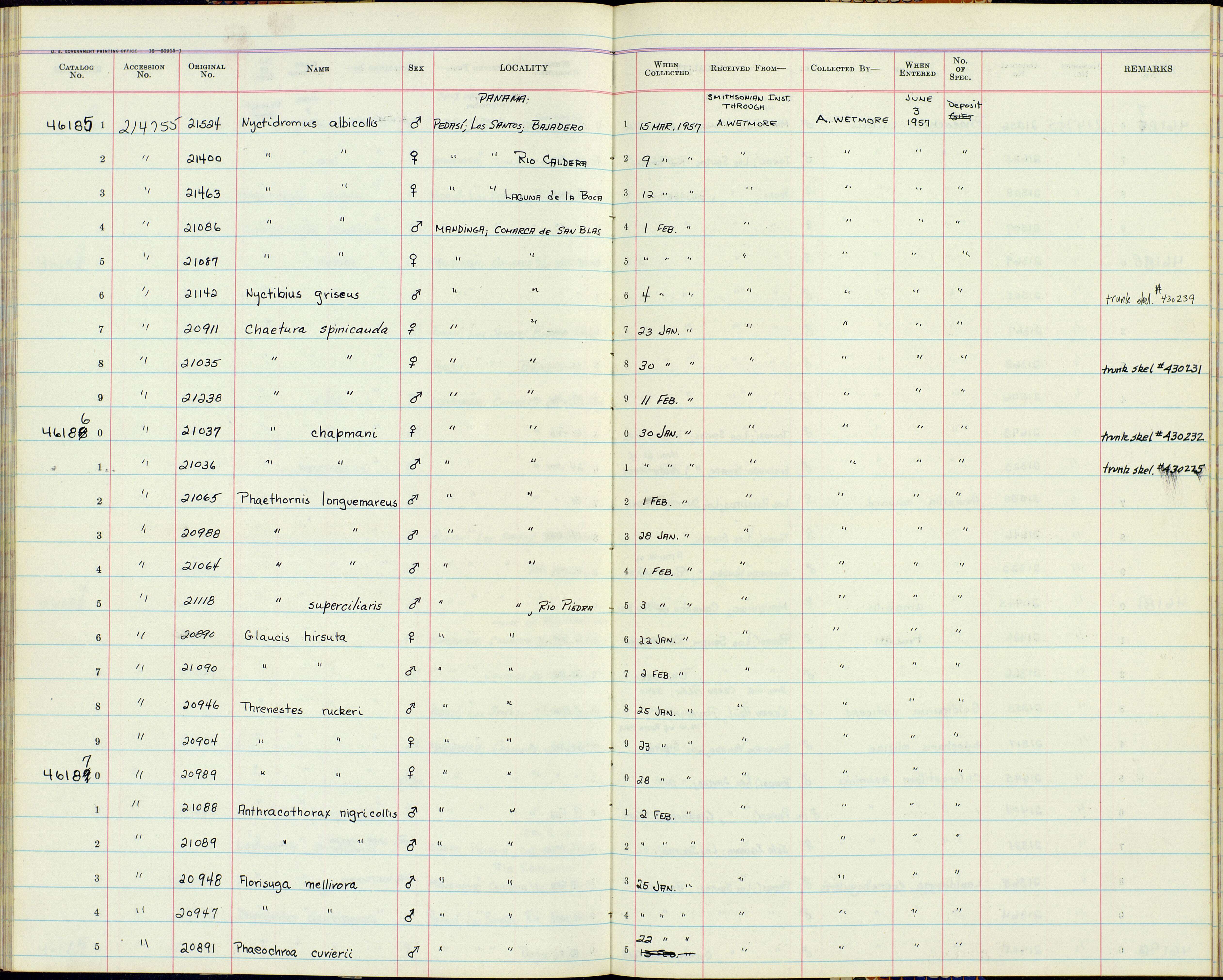Select the When Entered column header
1223x980 pixels.
click(x=917, y=69)
